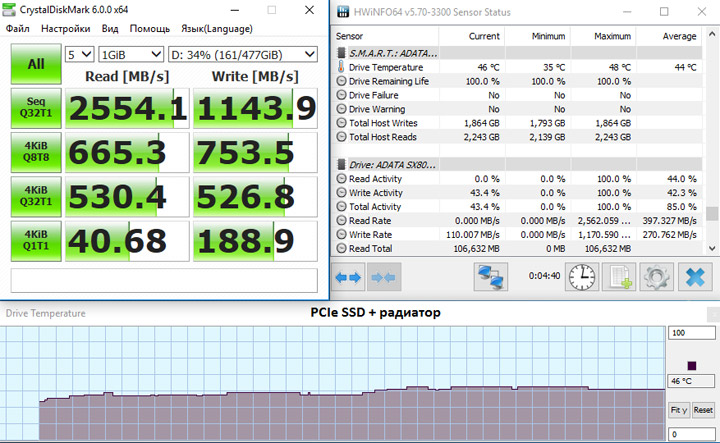
Task: Click the HWiNFO scrollbar up arrow
Action: [711, 34]
